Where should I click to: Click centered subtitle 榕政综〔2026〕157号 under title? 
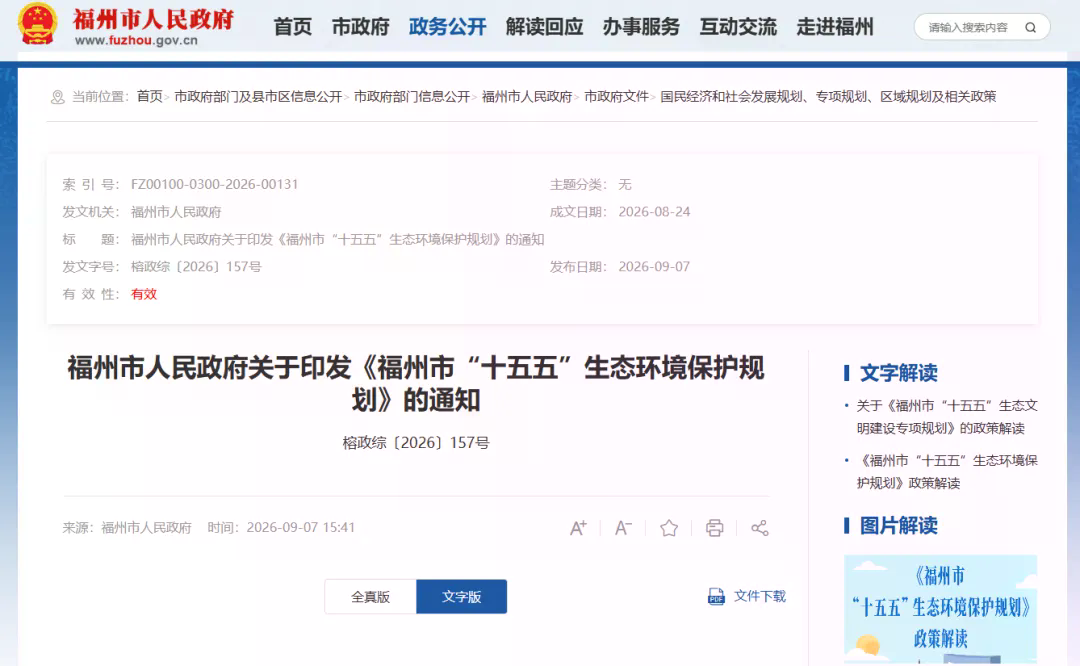click(x=416, y=443)
